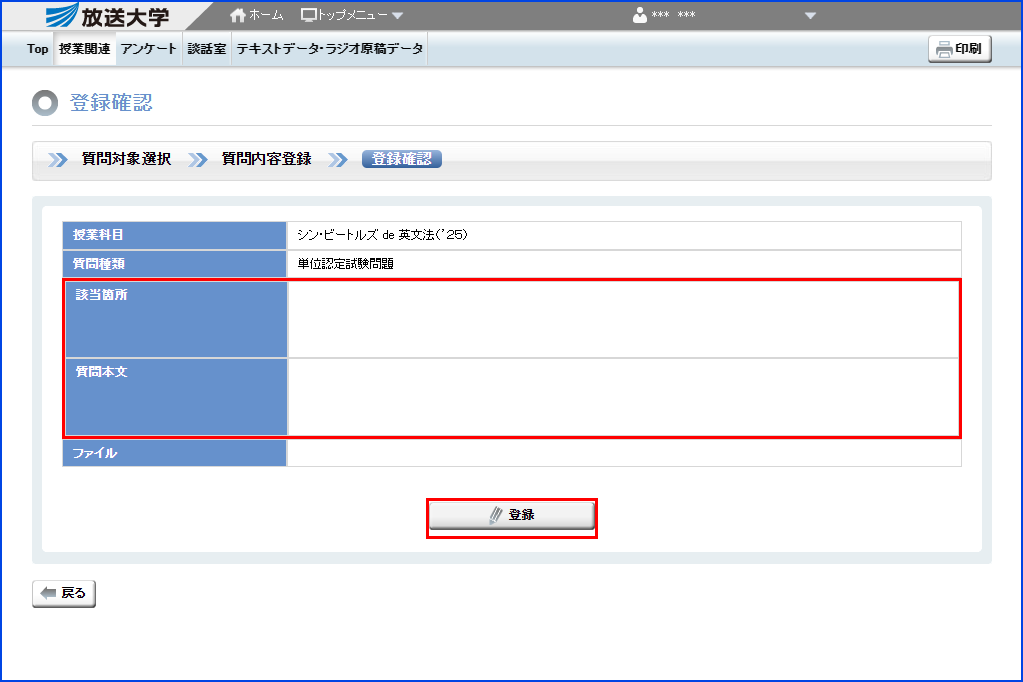Click the 質問本文 content area
Image resolution: width=1023 pixels, height=682 pixels.
click(620, 398)
